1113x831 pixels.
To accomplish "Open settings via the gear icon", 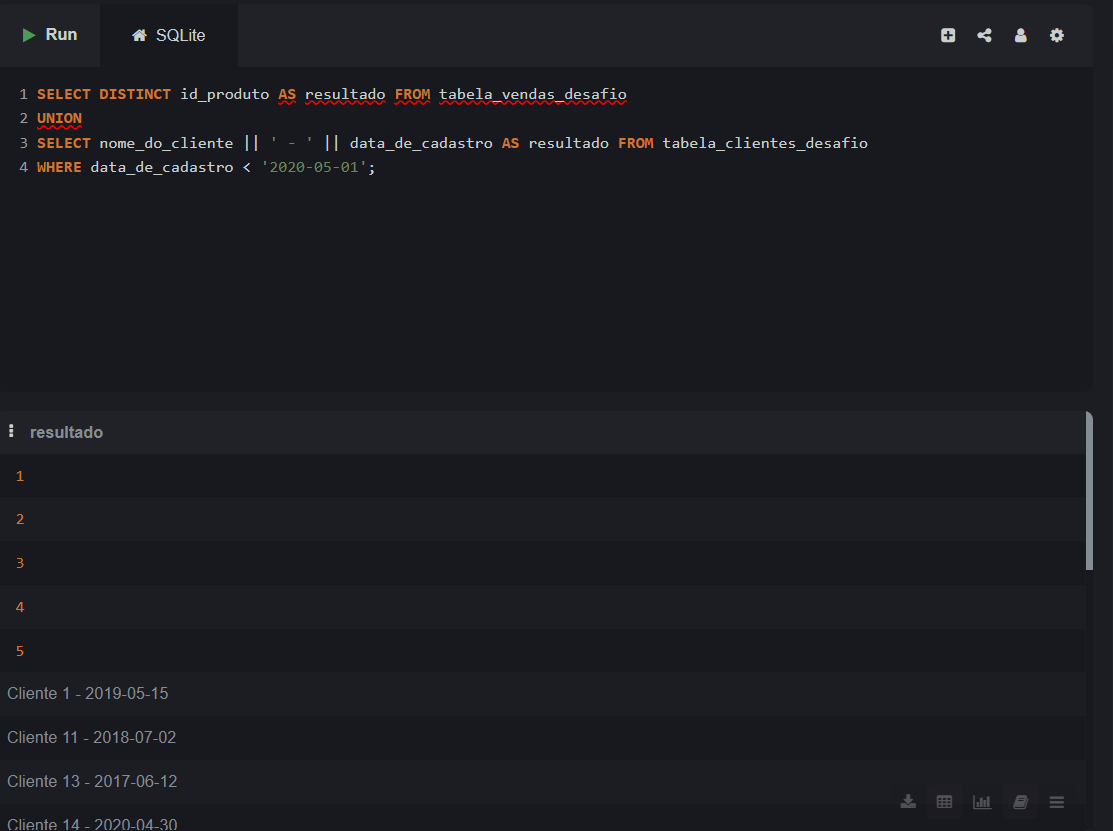I will (x=1056, y=35).
